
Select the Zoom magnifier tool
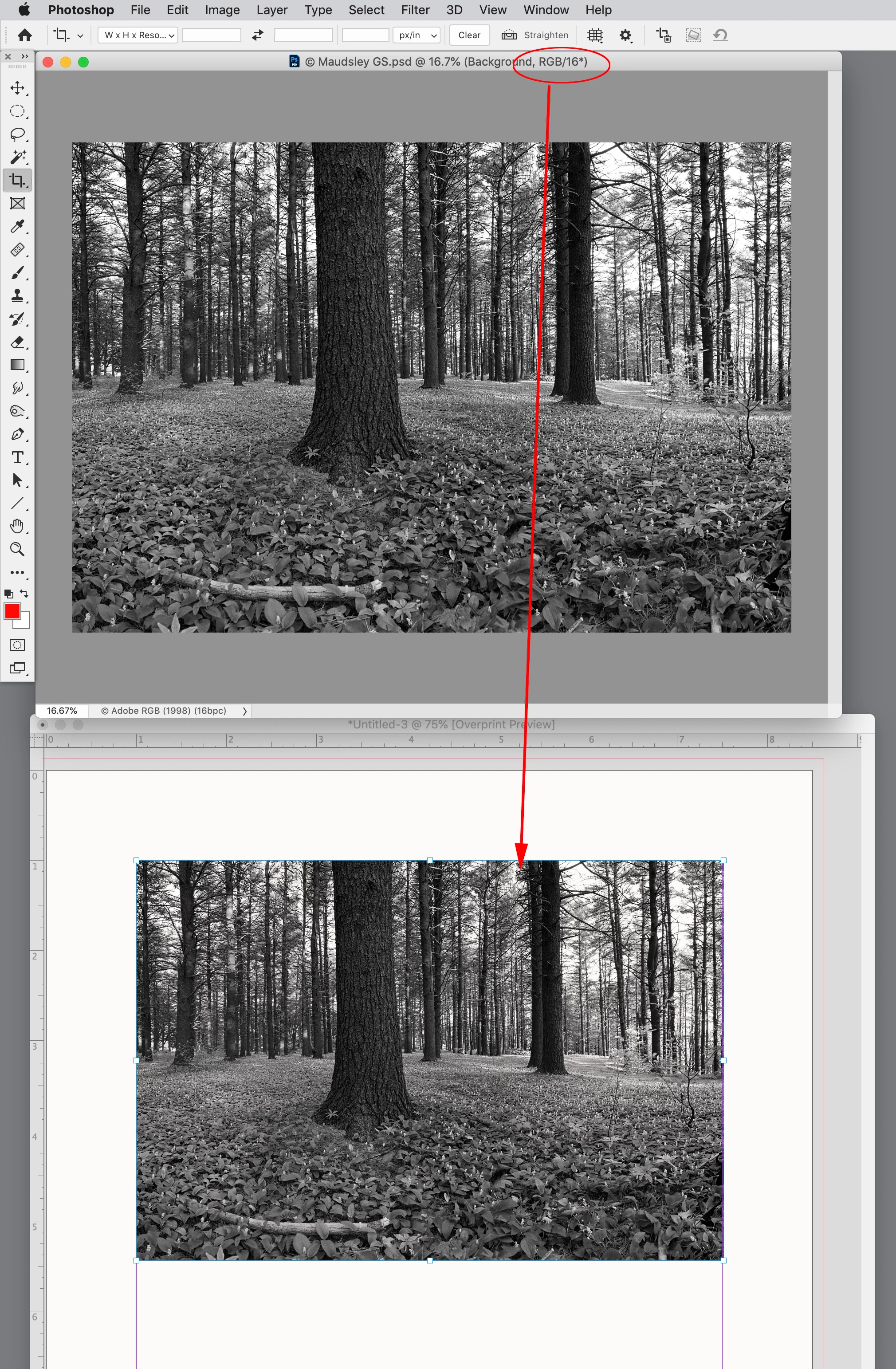click(x=17, y=549)
